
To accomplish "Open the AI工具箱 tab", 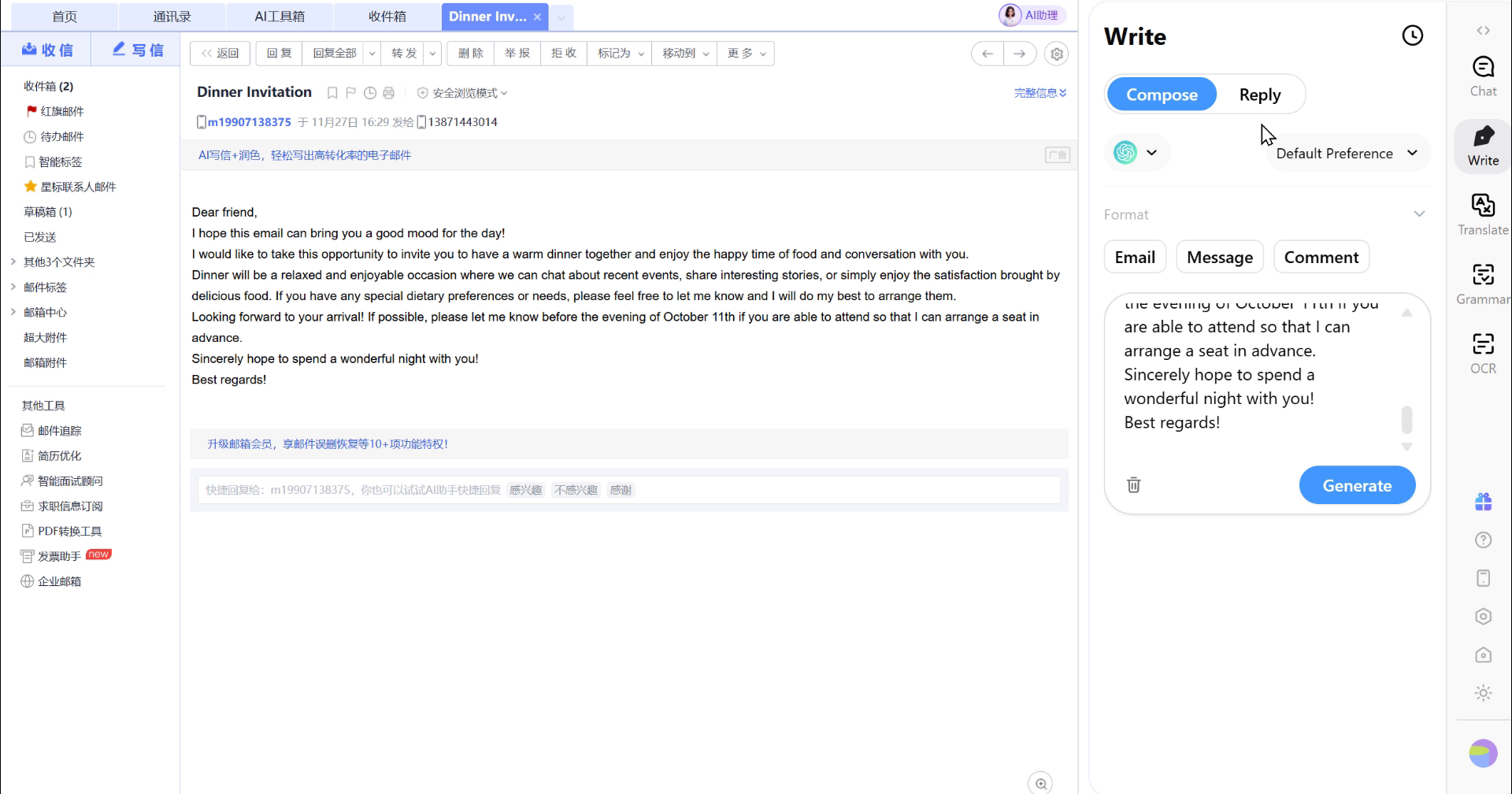I will coord(280,17).
